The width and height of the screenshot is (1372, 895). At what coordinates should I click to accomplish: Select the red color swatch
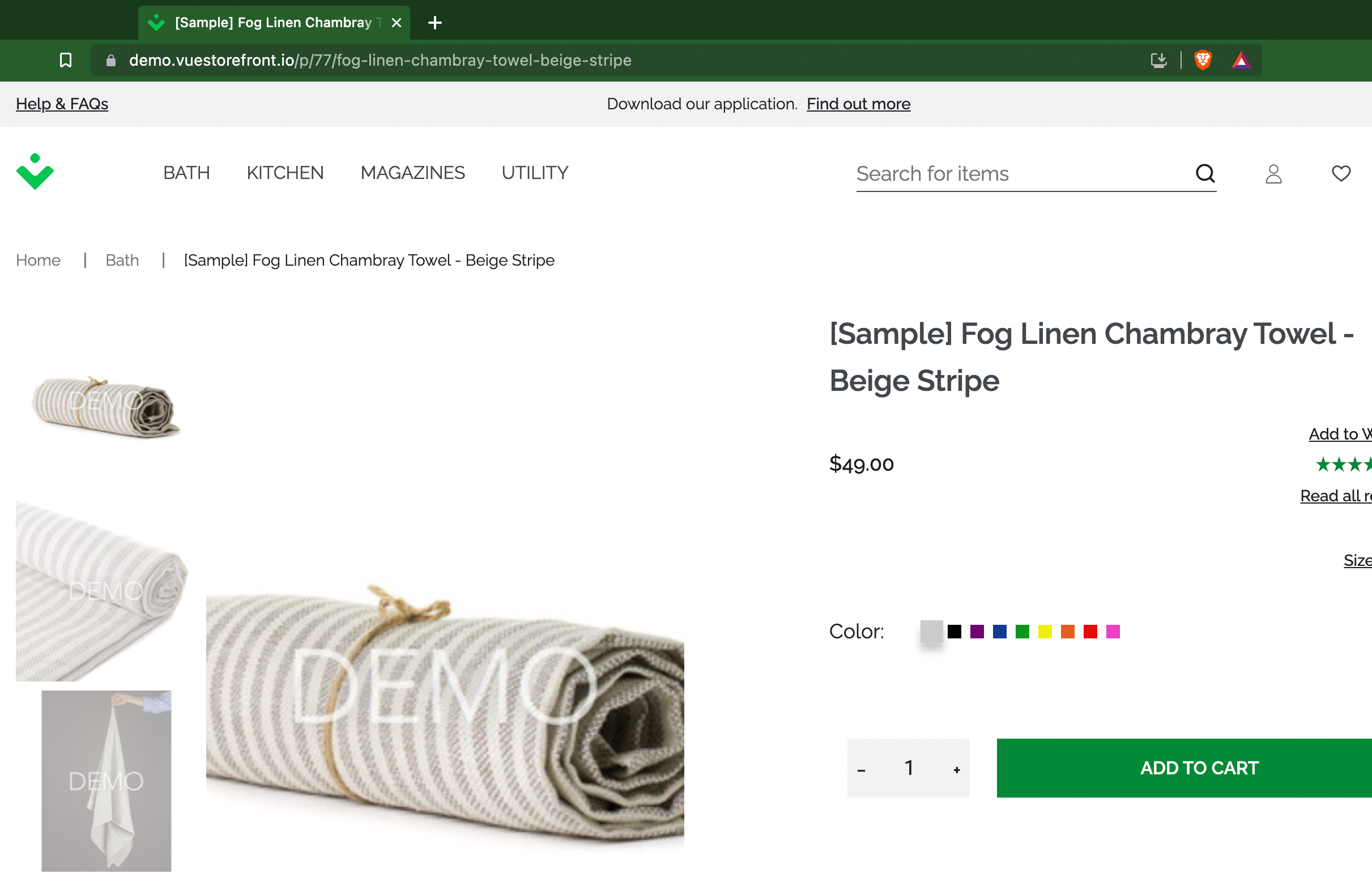coord(1090,632)
